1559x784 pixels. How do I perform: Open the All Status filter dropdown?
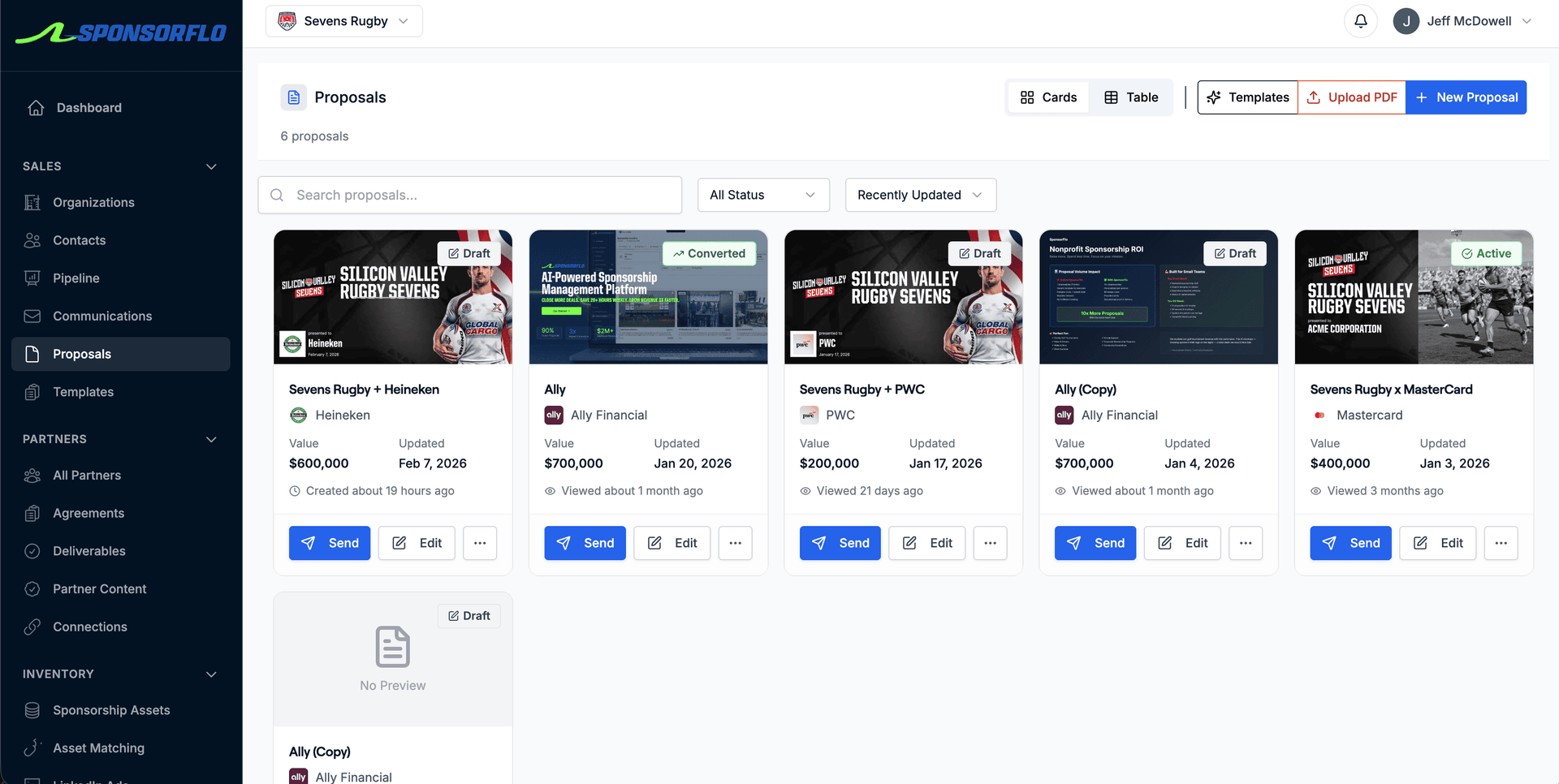[762, 195]
